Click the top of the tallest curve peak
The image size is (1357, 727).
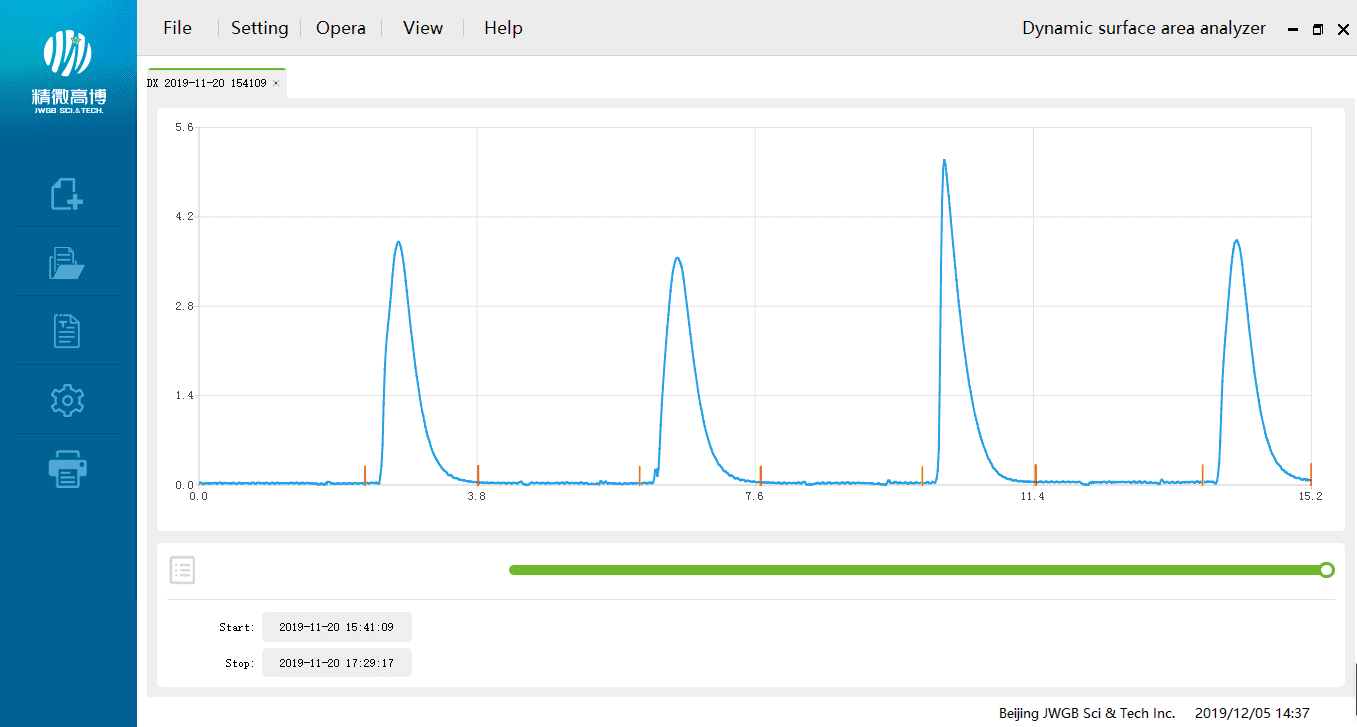coord(943,161)
